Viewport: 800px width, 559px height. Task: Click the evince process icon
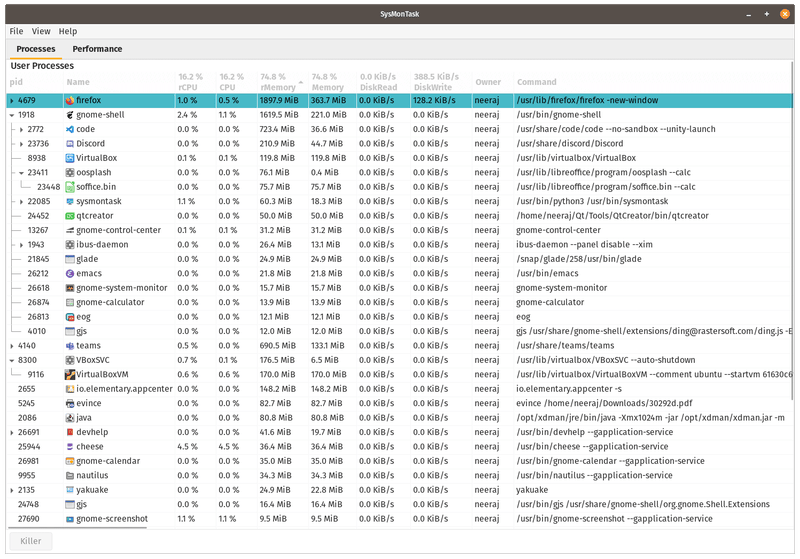pyautogui.click(x=69, y=403)
